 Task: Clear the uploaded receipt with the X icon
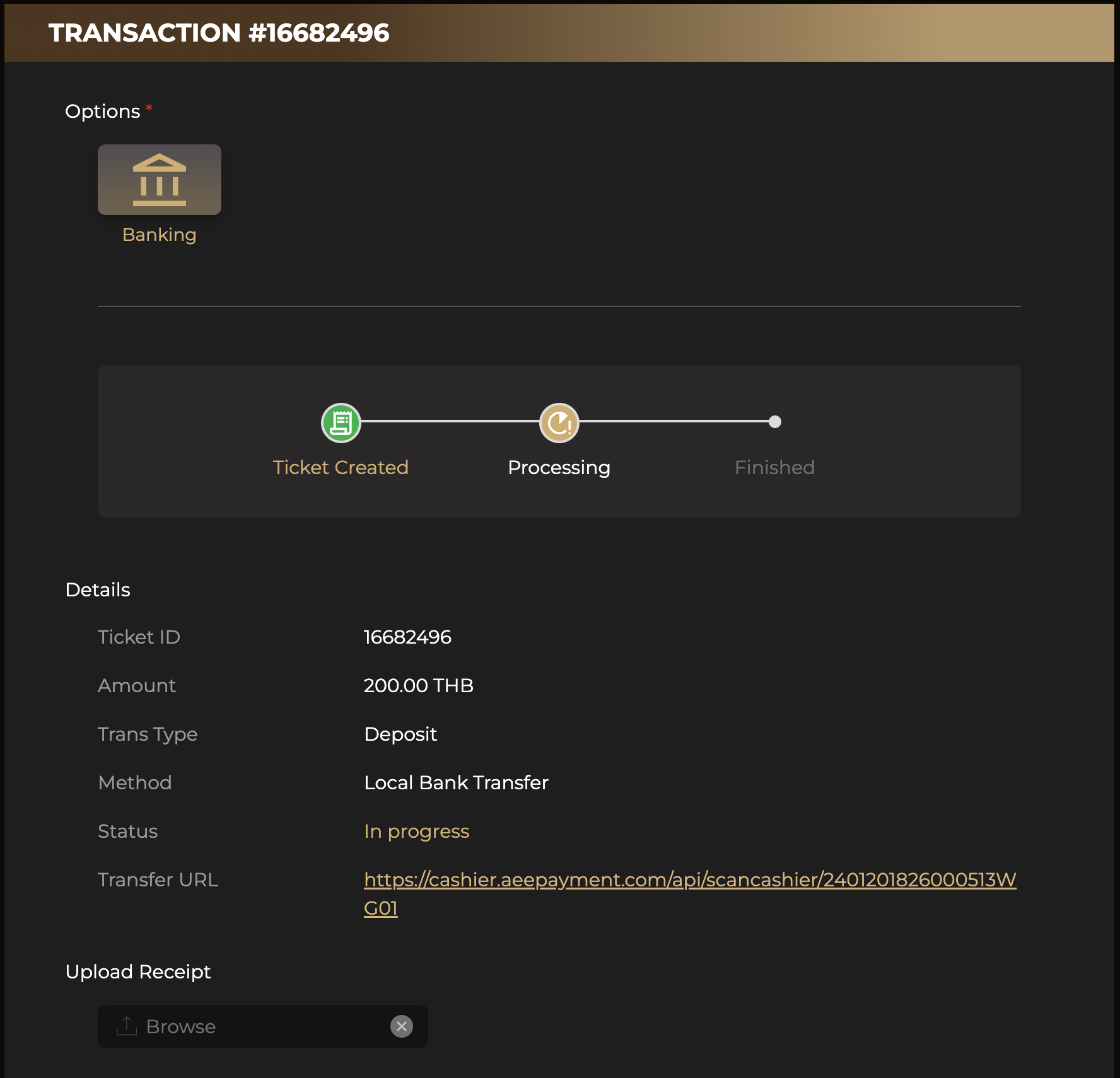[402, 1026]
